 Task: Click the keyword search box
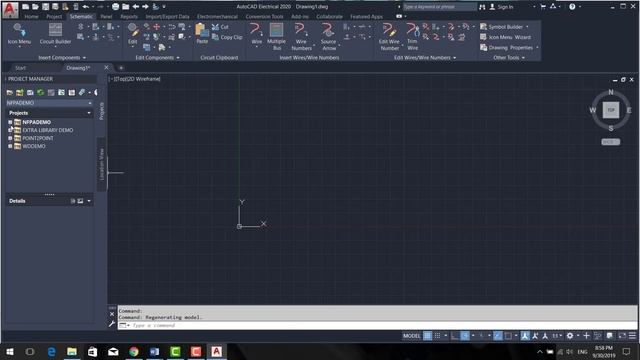[x=440, y=7]
